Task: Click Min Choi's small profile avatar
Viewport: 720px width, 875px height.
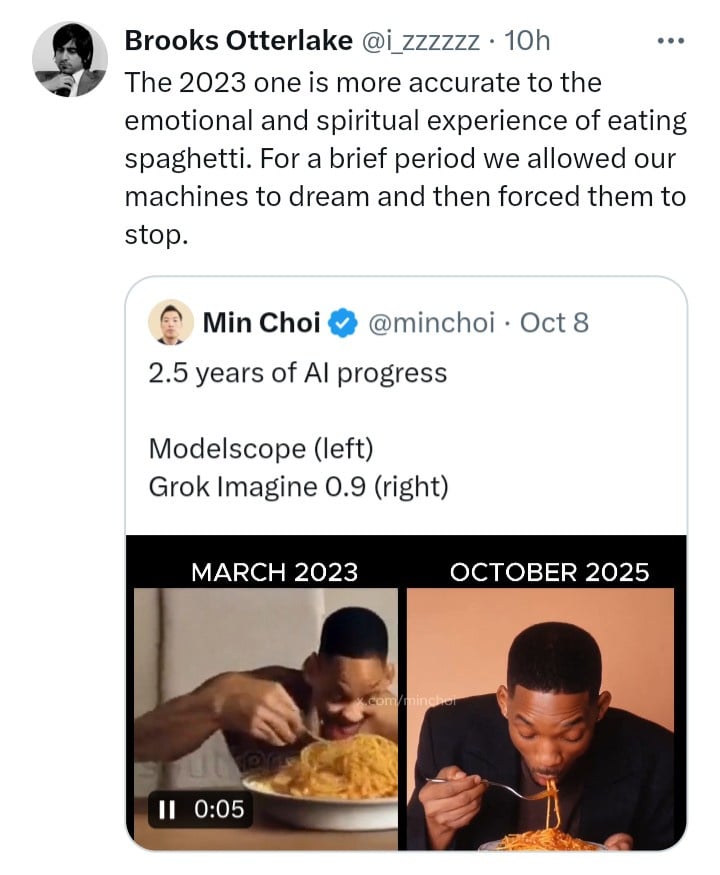Action: pyautogui.click(x=171, y=322)
